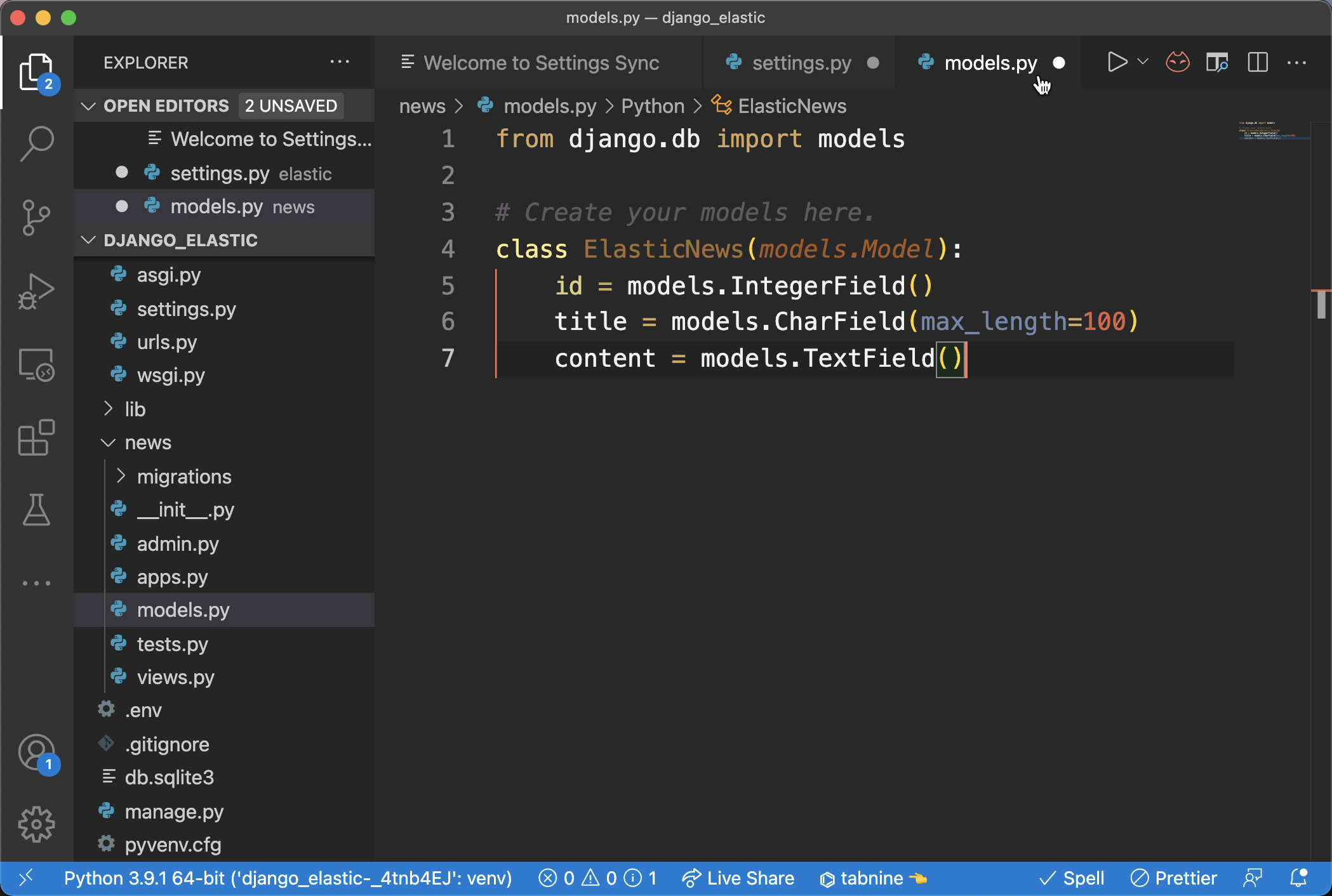Open the Search panel in the activity bar
Image resolution: width=1332 pixels, height=896 pixels.
tap(36, 143)
